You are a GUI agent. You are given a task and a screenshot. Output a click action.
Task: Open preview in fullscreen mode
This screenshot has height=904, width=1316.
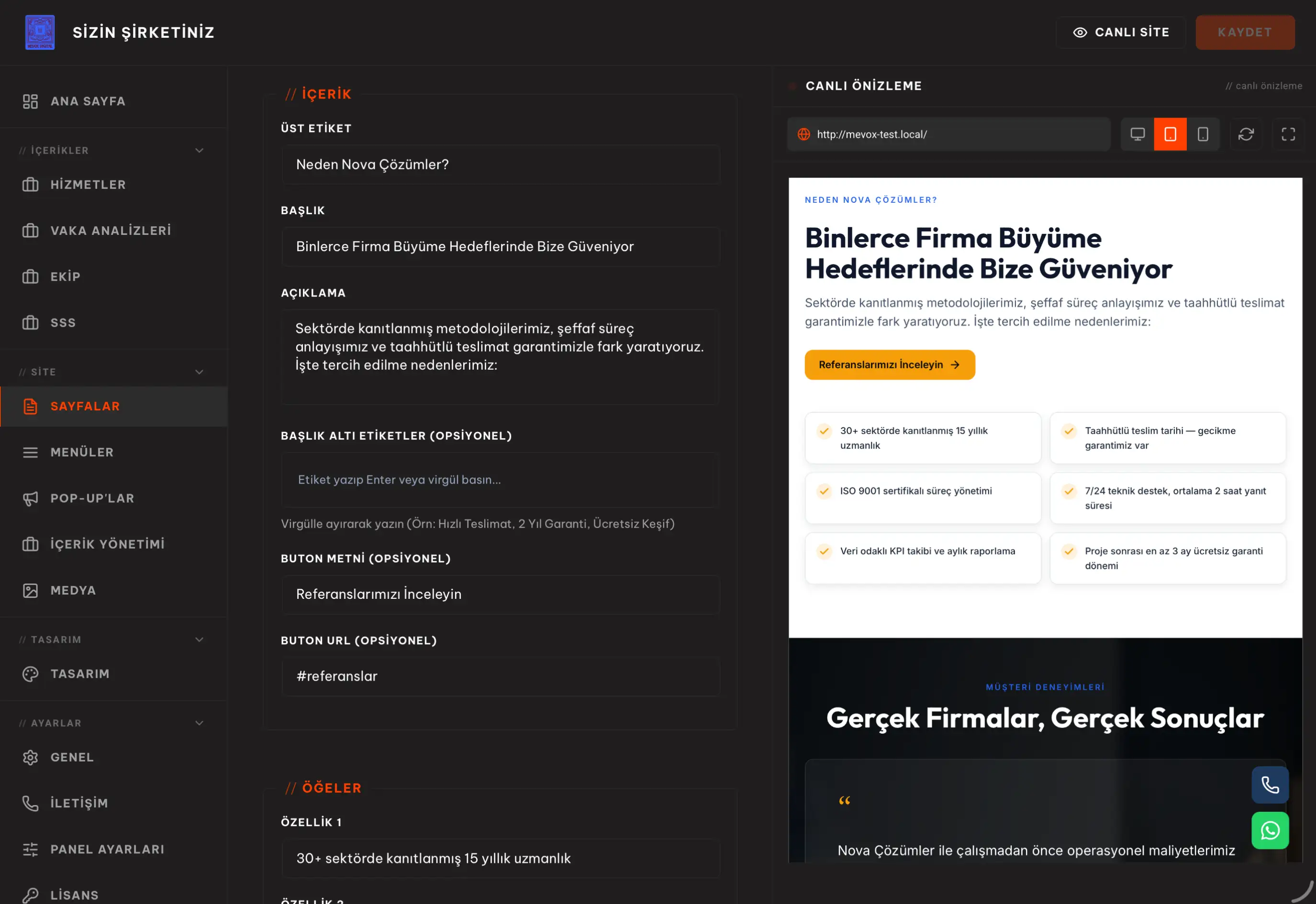tap(1288, 134)
